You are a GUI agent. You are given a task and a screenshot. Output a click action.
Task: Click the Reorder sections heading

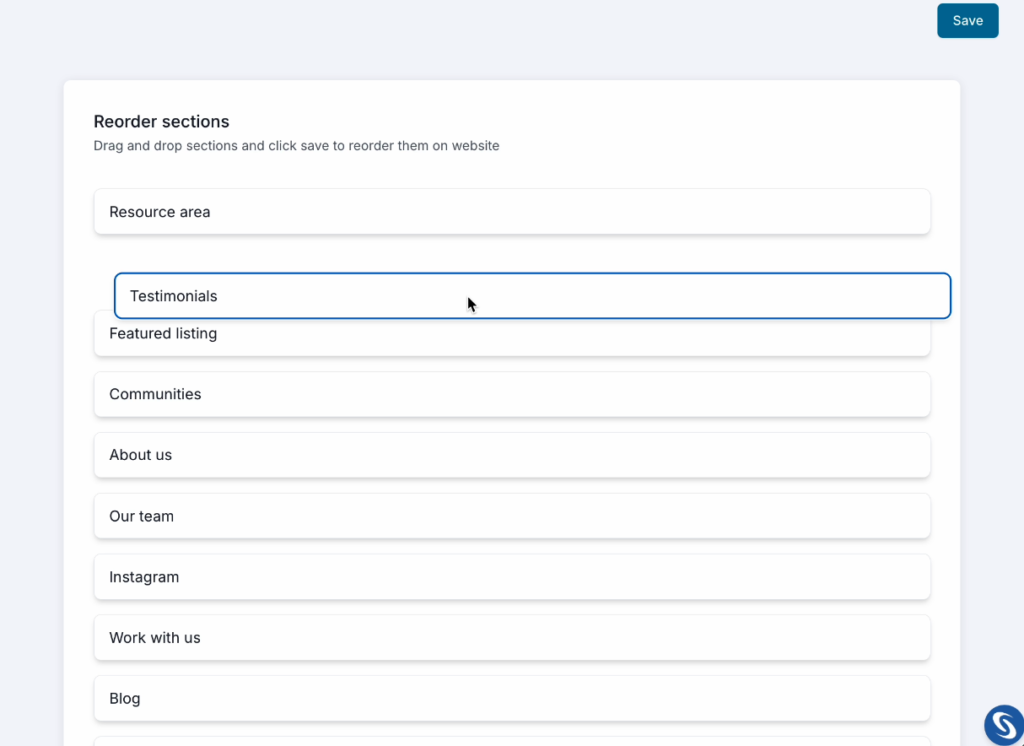(161, 122)
